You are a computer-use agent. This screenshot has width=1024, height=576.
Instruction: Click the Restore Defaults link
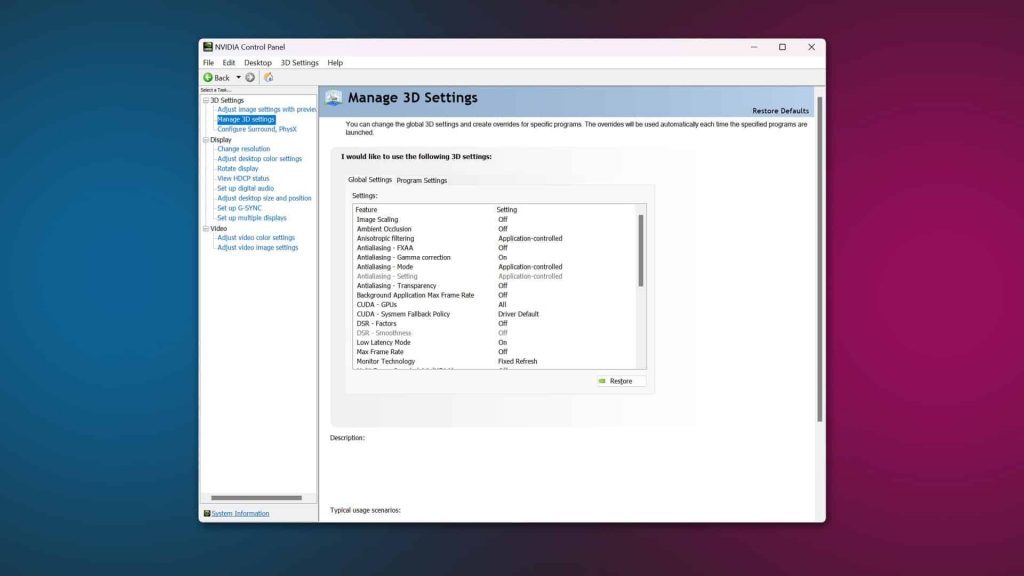[x=780, y=110]
